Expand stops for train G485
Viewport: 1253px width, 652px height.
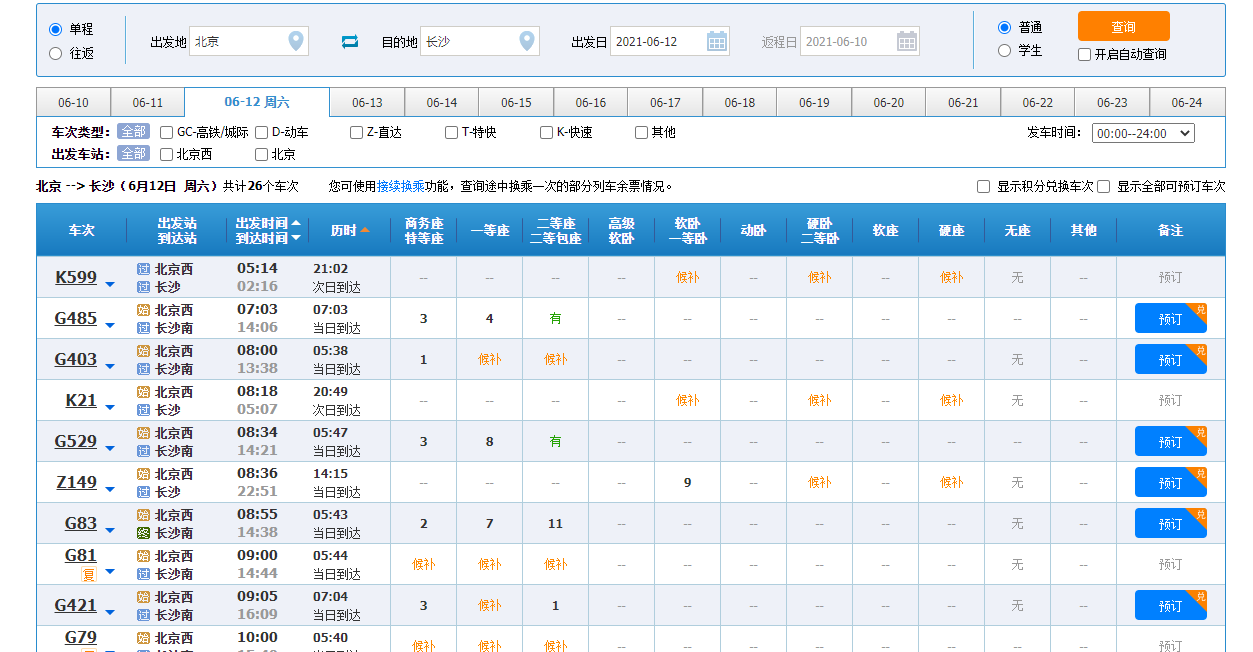(x=110, y=327)
